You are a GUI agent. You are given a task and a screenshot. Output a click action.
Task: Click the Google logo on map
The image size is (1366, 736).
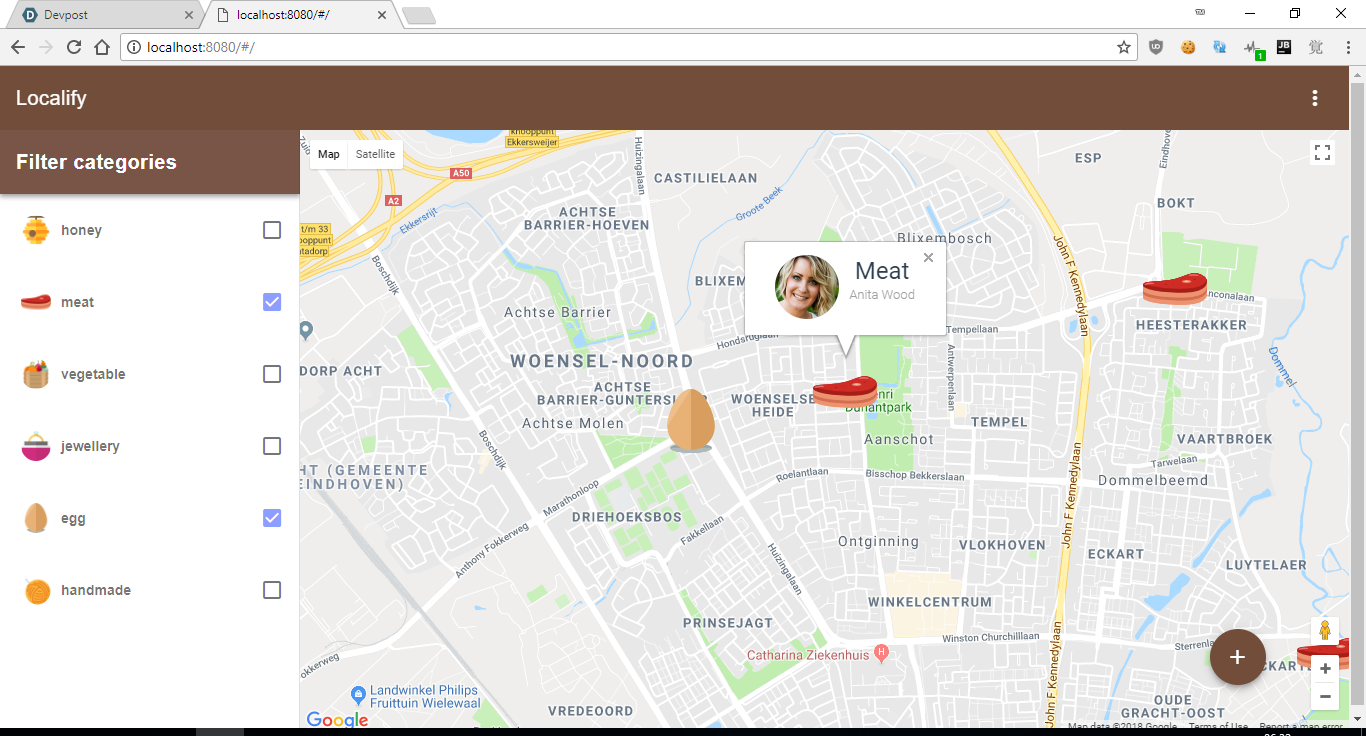(337, 719)
